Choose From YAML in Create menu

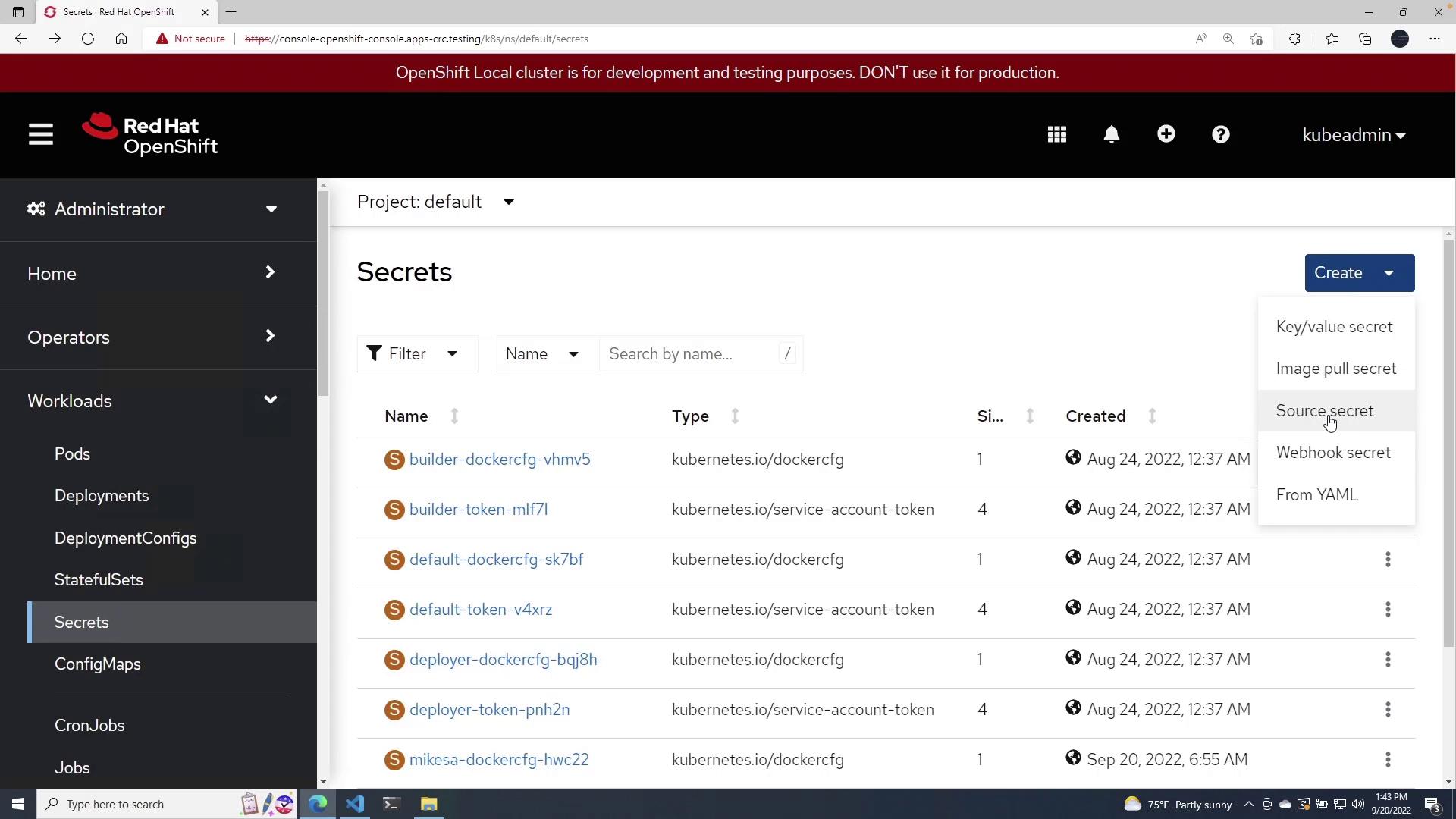coord(1316,495)
